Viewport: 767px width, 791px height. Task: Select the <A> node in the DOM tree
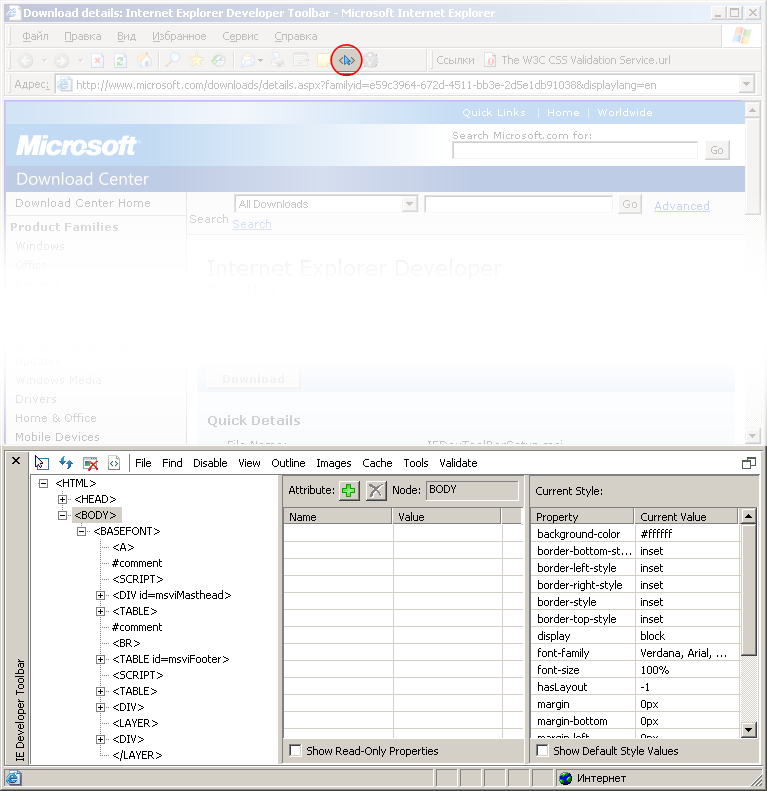point(123,547)
